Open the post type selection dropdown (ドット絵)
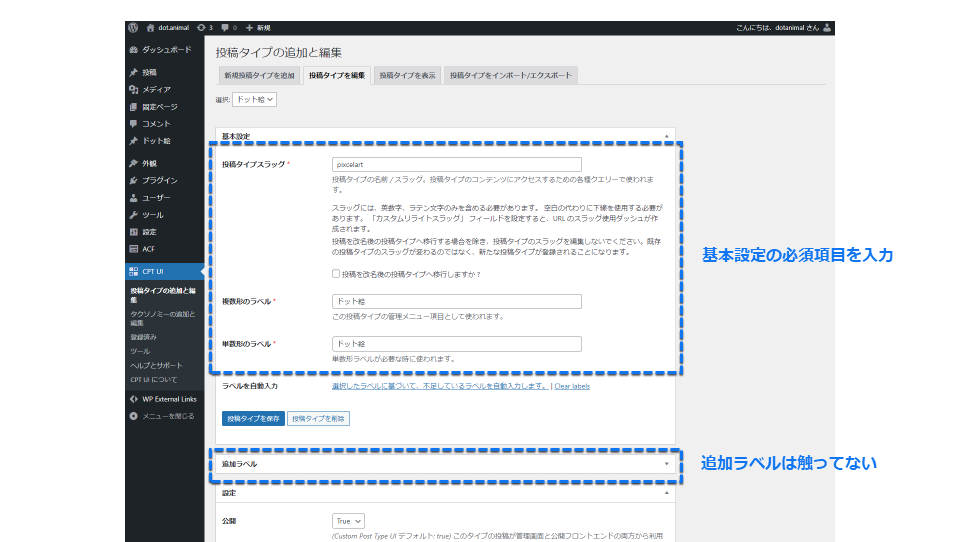The image size is (960, 542). (x=254, y=100)
